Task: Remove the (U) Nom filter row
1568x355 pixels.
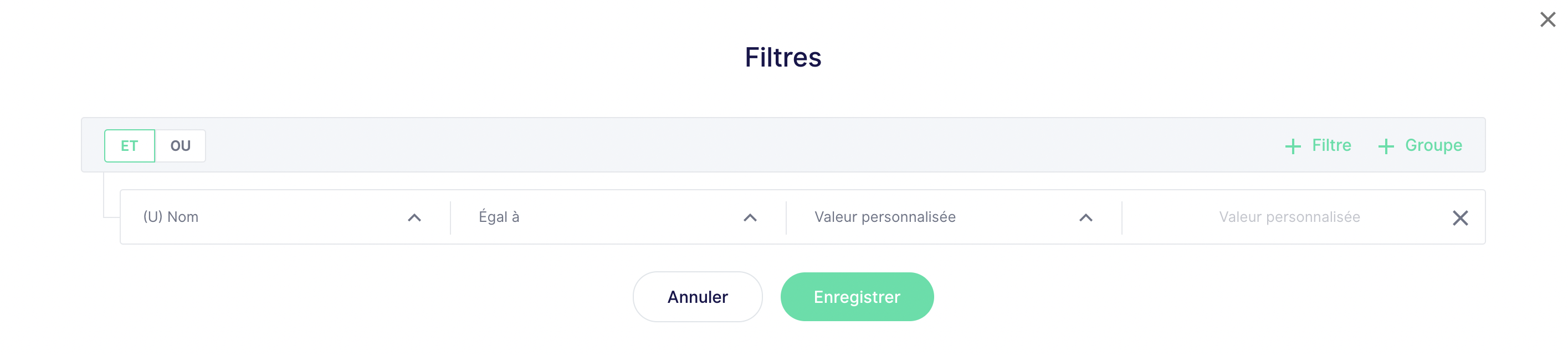Action: click(1461, 218)
